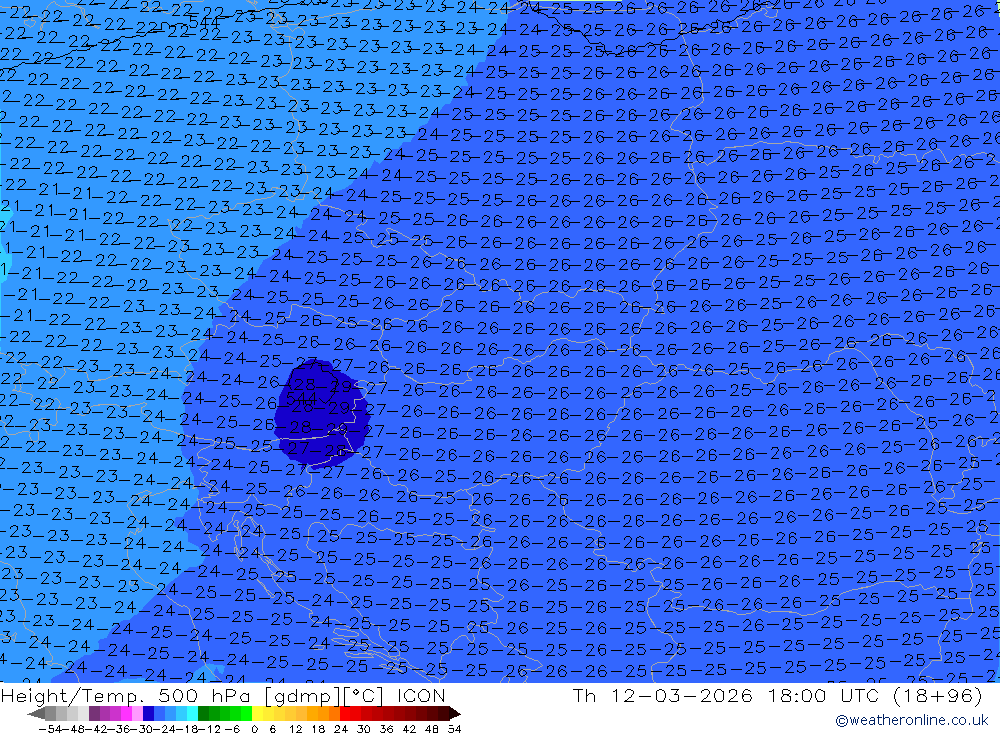Click the dark blue legend swatch above -30

pyautogui.click(x=148, y=713)
